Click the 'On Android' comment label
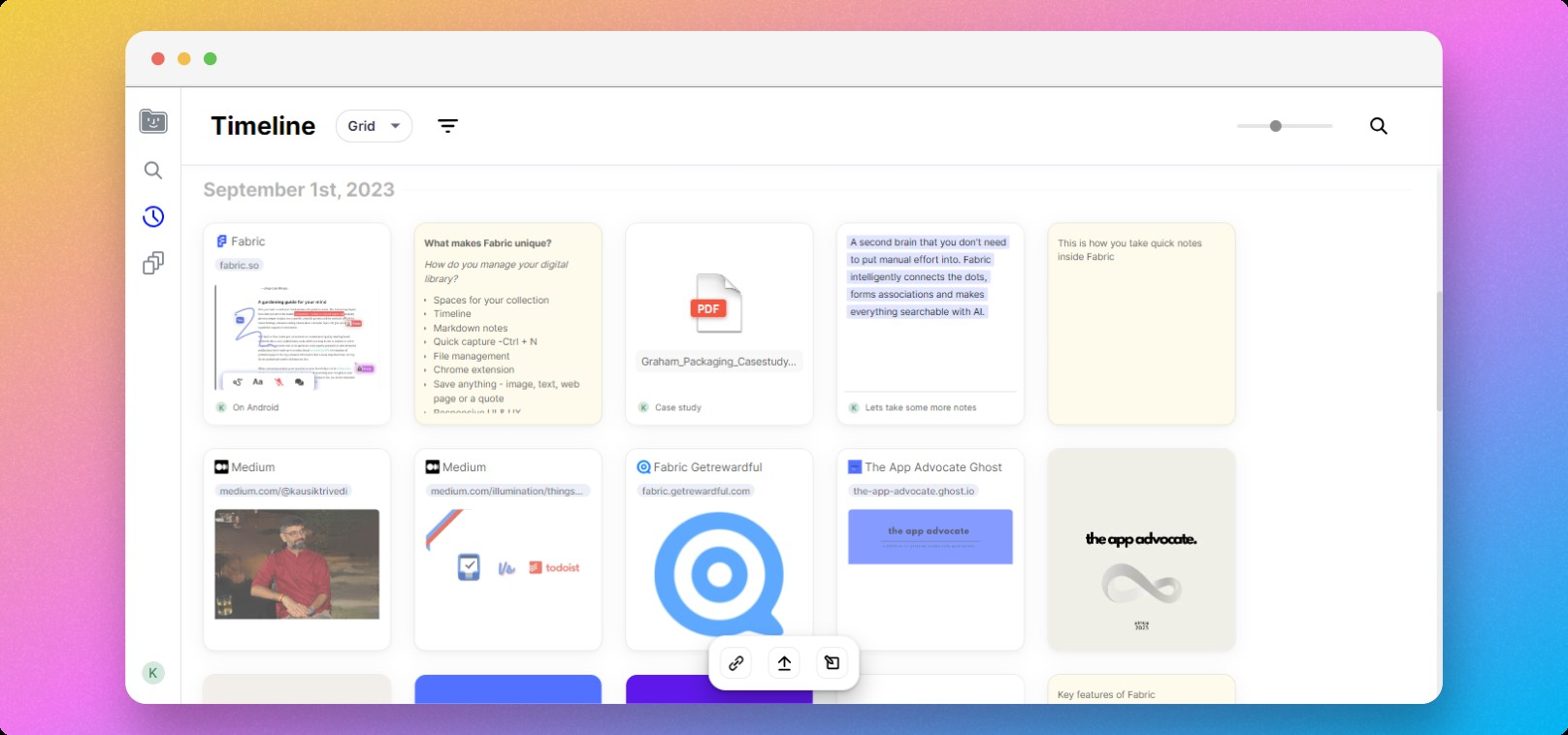The image size is (1568, 735). tap(255, 407)
